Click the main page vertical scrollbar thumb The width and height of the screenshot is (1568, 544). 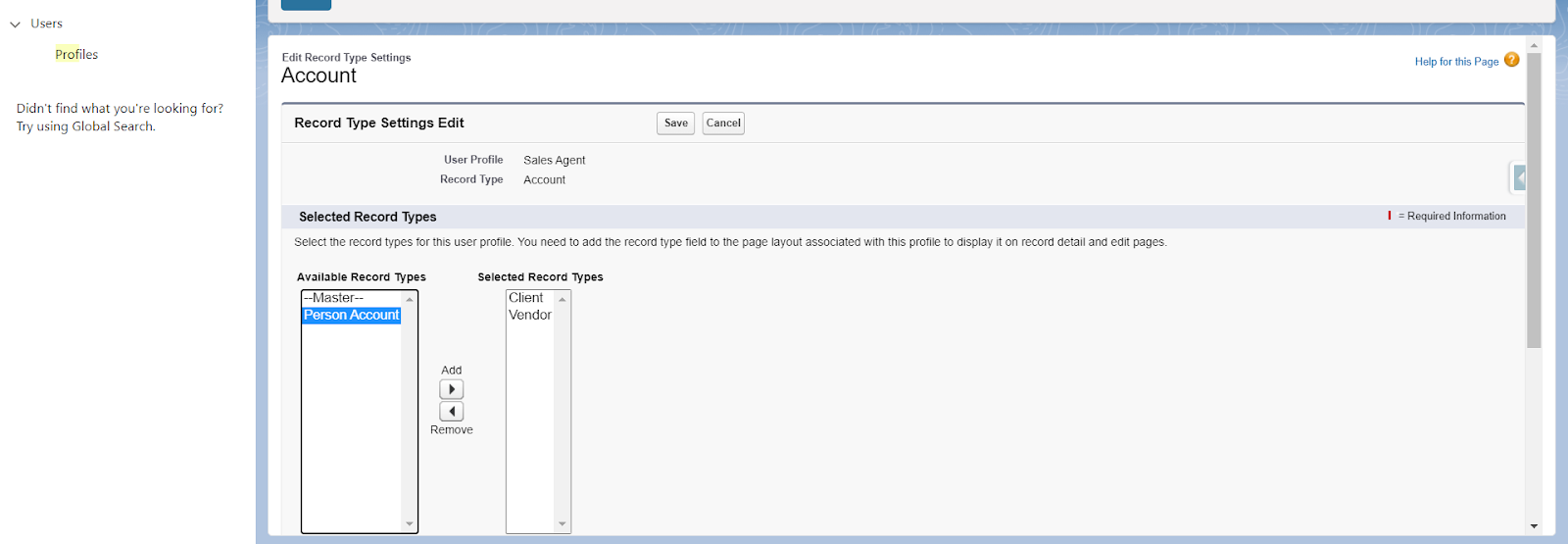point(1534,200)
